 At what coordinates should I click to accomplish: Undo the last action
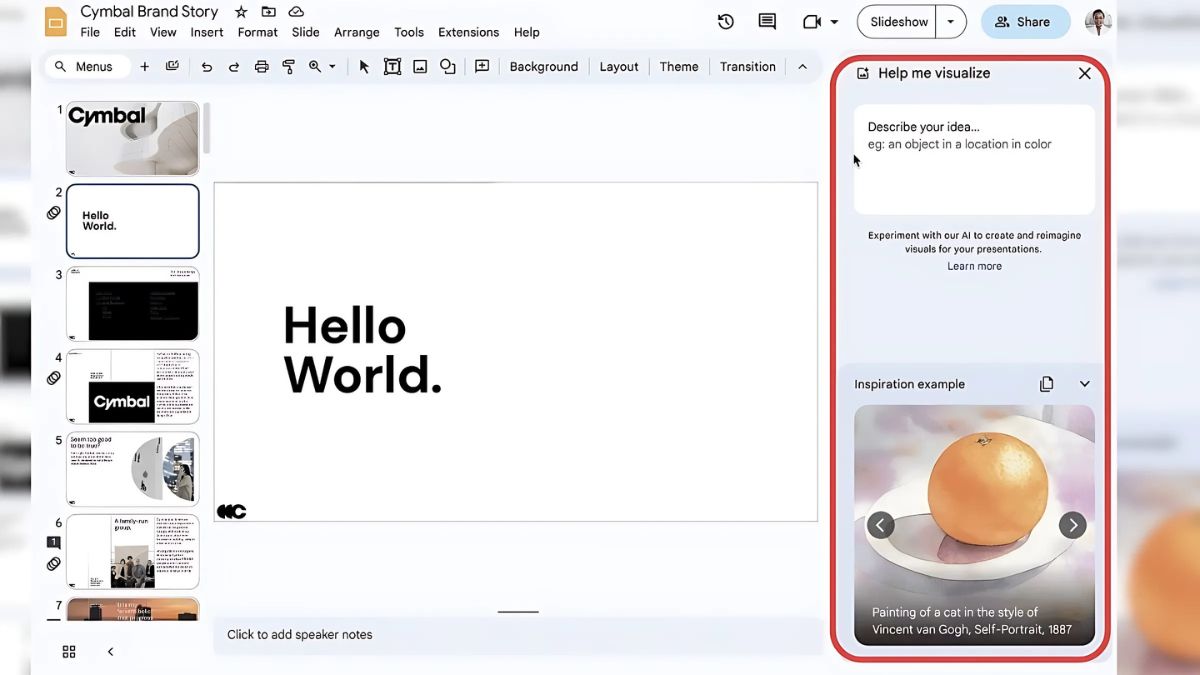tap(206, 67)
